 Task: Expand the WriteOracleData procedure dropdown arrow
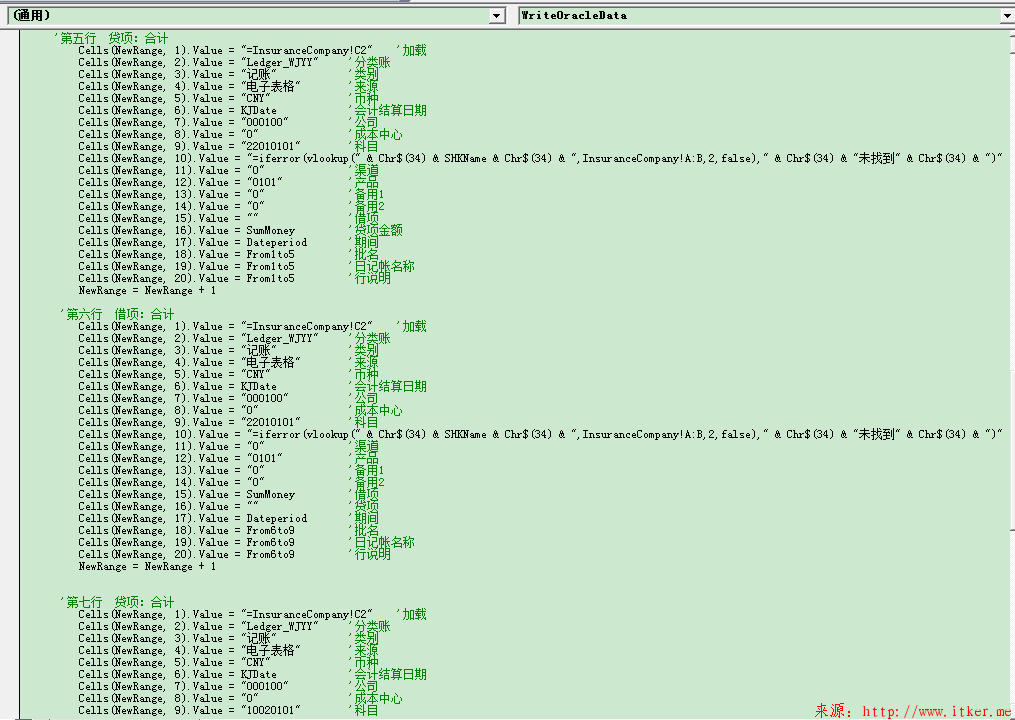(x=1008, y=16)
